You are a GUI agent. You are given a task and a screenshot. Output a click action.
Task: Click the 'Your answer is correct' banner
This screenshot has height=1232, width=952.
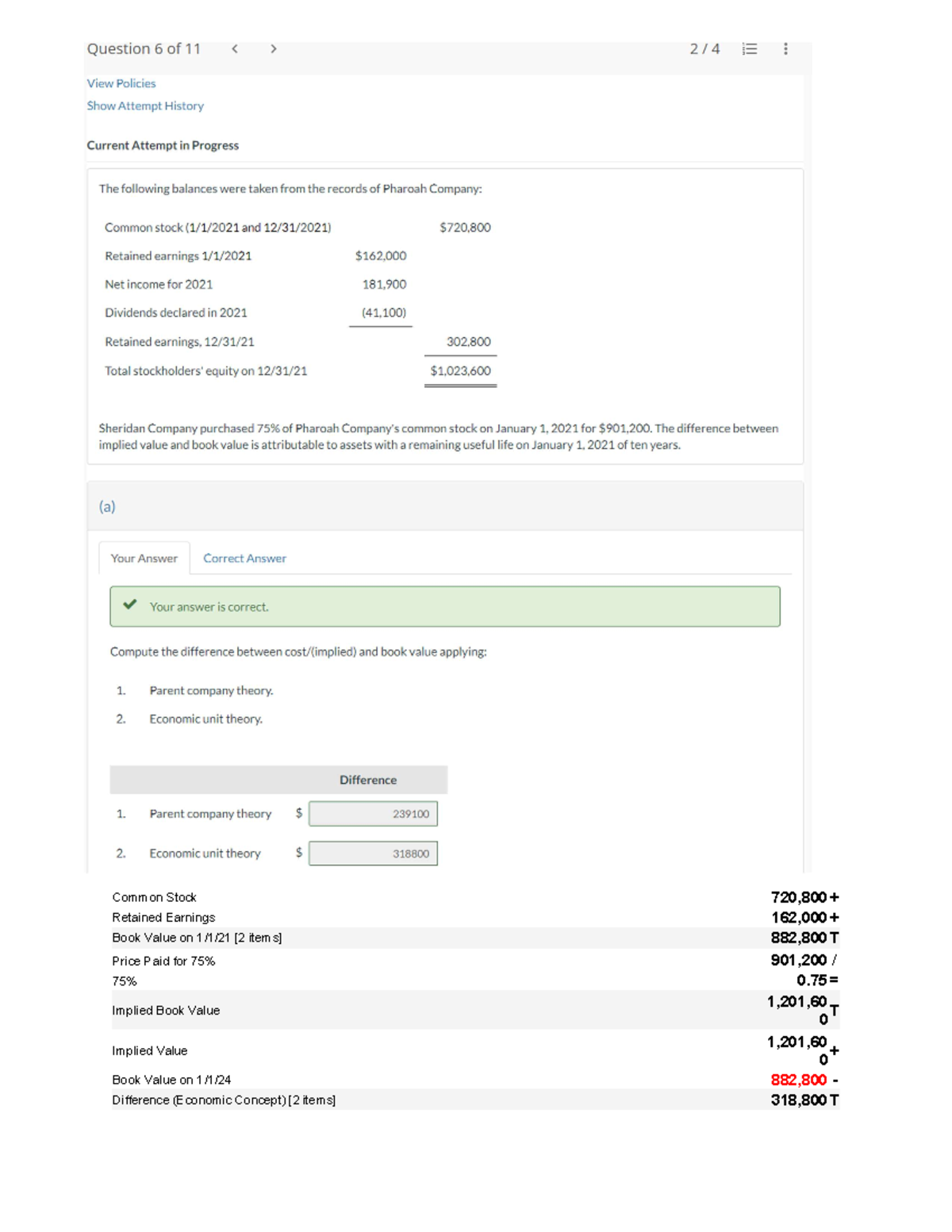click(x=444, y=607)
